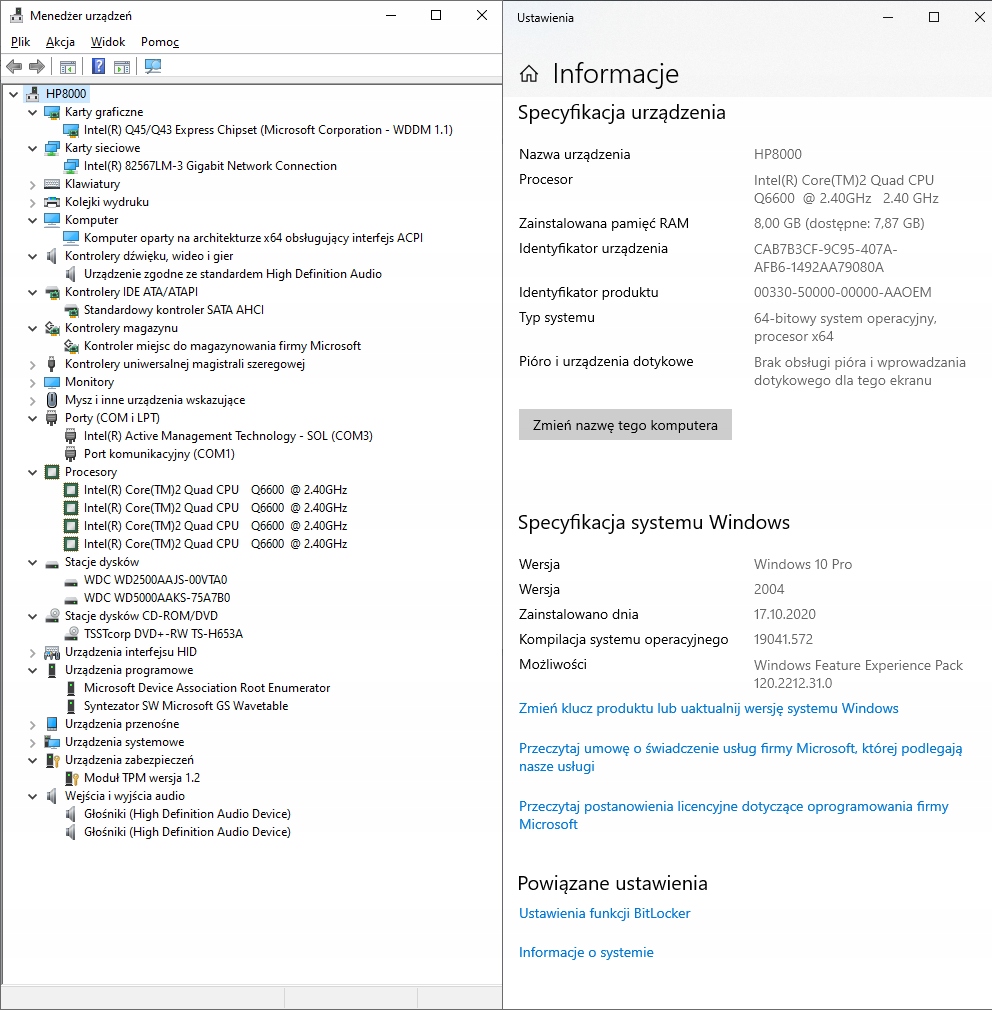Select WDC WD5000AAKS-75A7B0 drive entry
This screenshot has width=992, height=1010.
(157, 598)
